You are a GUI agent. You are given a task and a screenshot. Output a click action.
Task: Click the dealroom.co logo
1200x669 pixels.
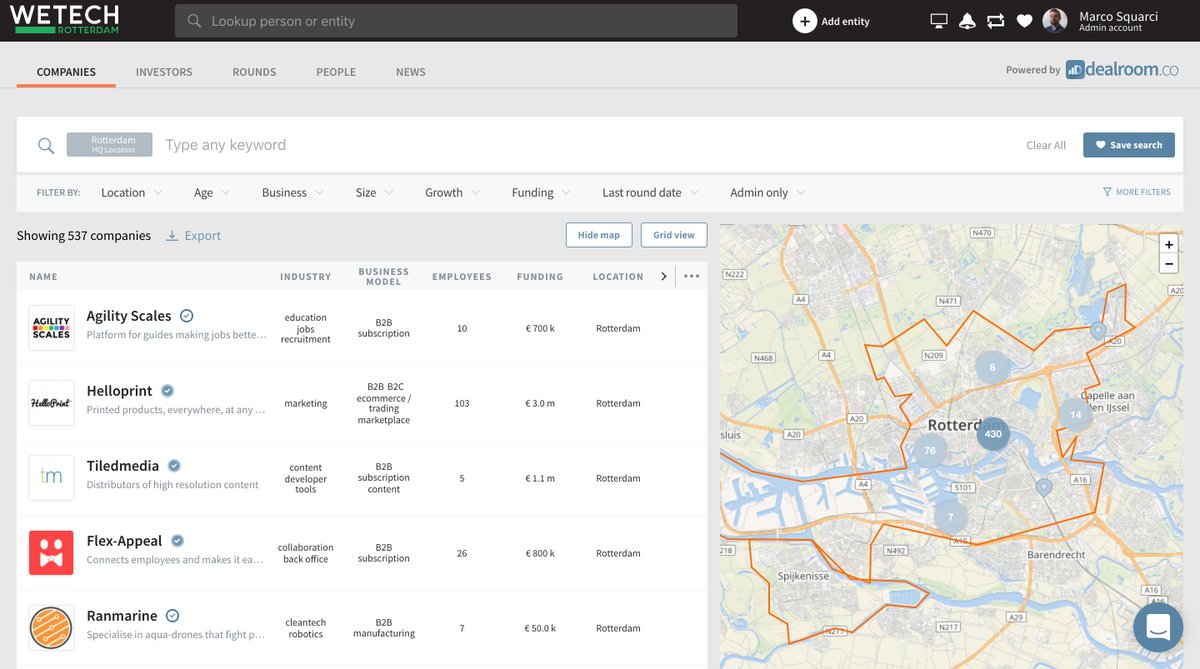(1122, 70)
